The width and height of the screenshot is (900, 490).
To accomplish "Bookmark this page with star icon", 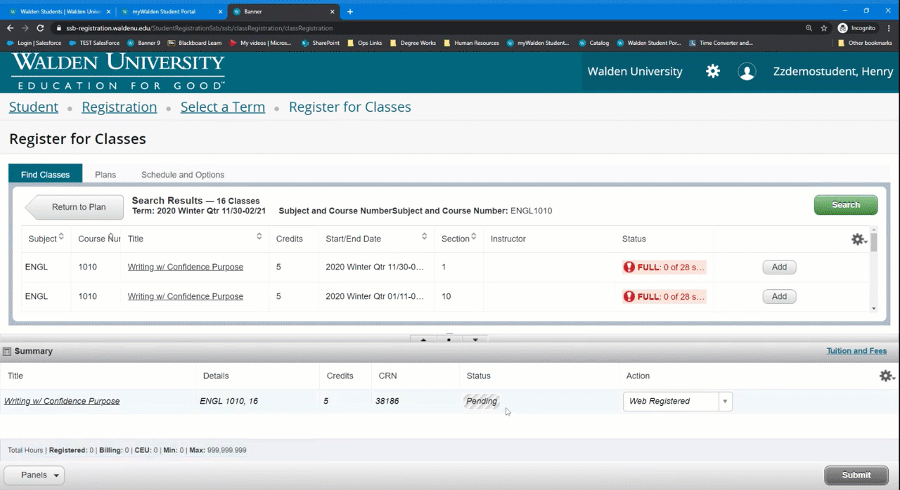I will pos(824,28).
